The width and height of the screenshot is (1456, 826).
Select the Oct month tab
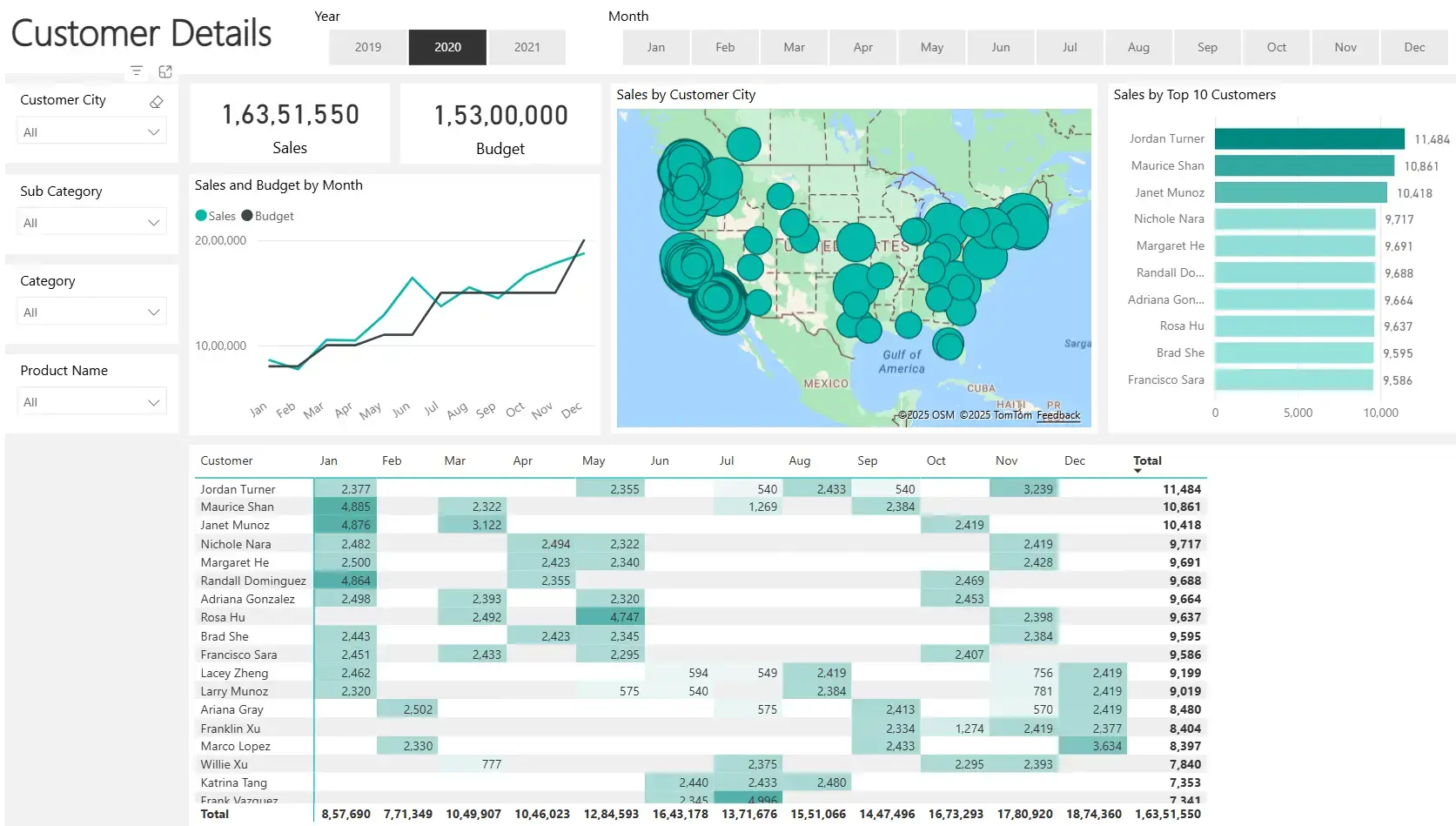(x=1276, y=47)
